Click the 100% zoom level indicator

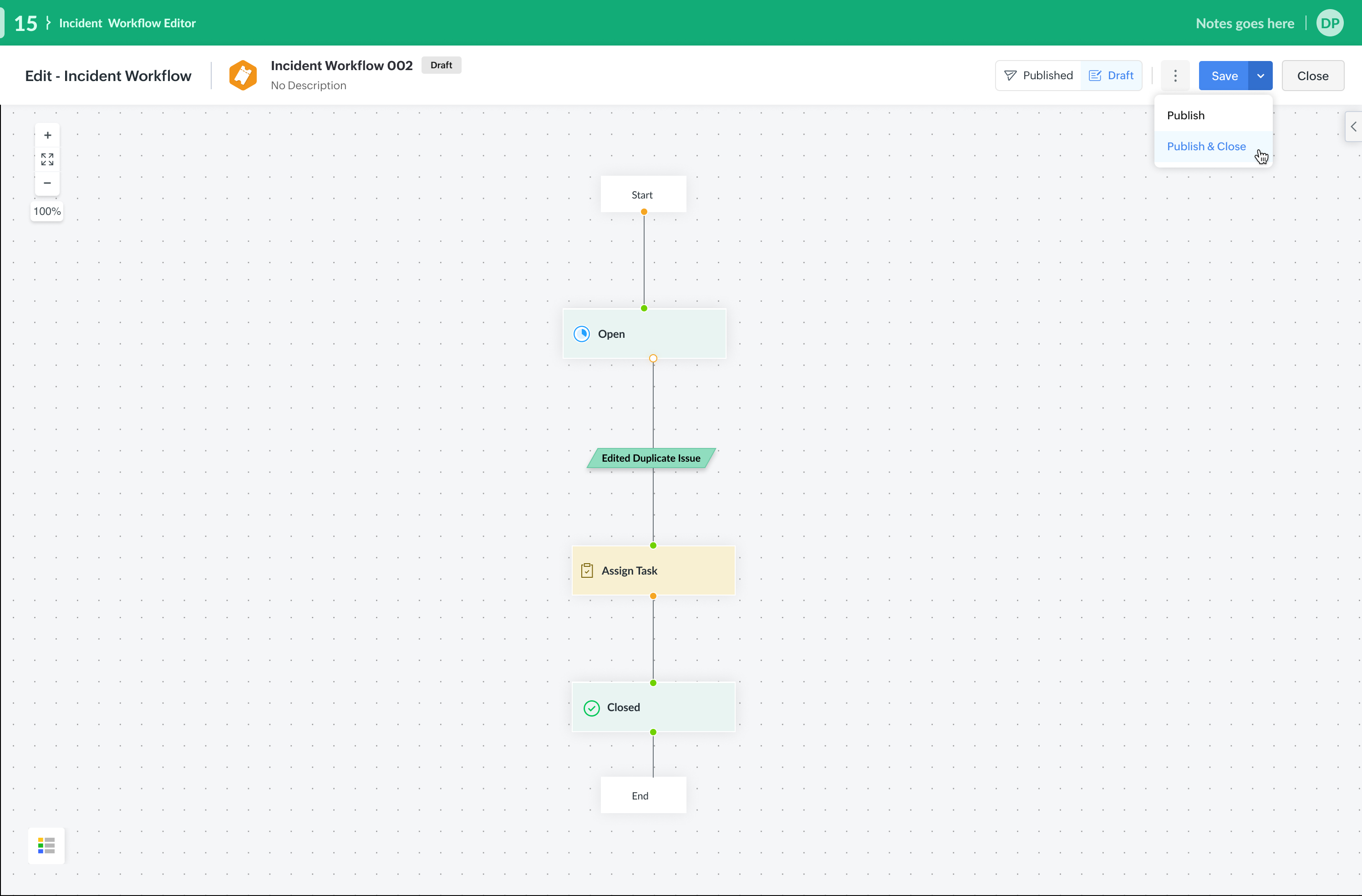pos(47,211)
